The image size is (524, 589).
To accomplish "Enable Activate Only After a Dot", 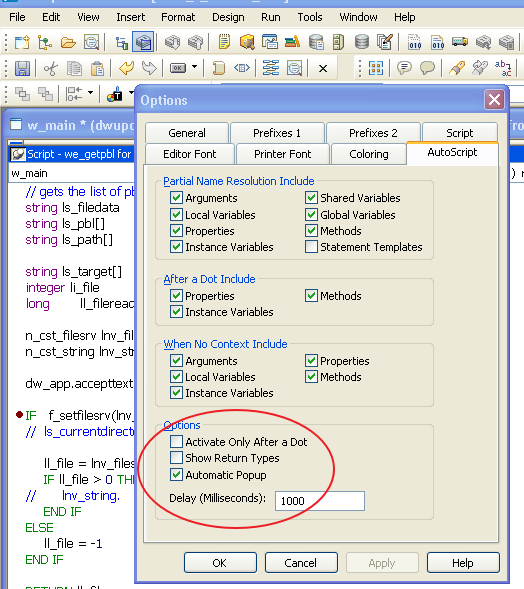I will click(x=176, y=442).
